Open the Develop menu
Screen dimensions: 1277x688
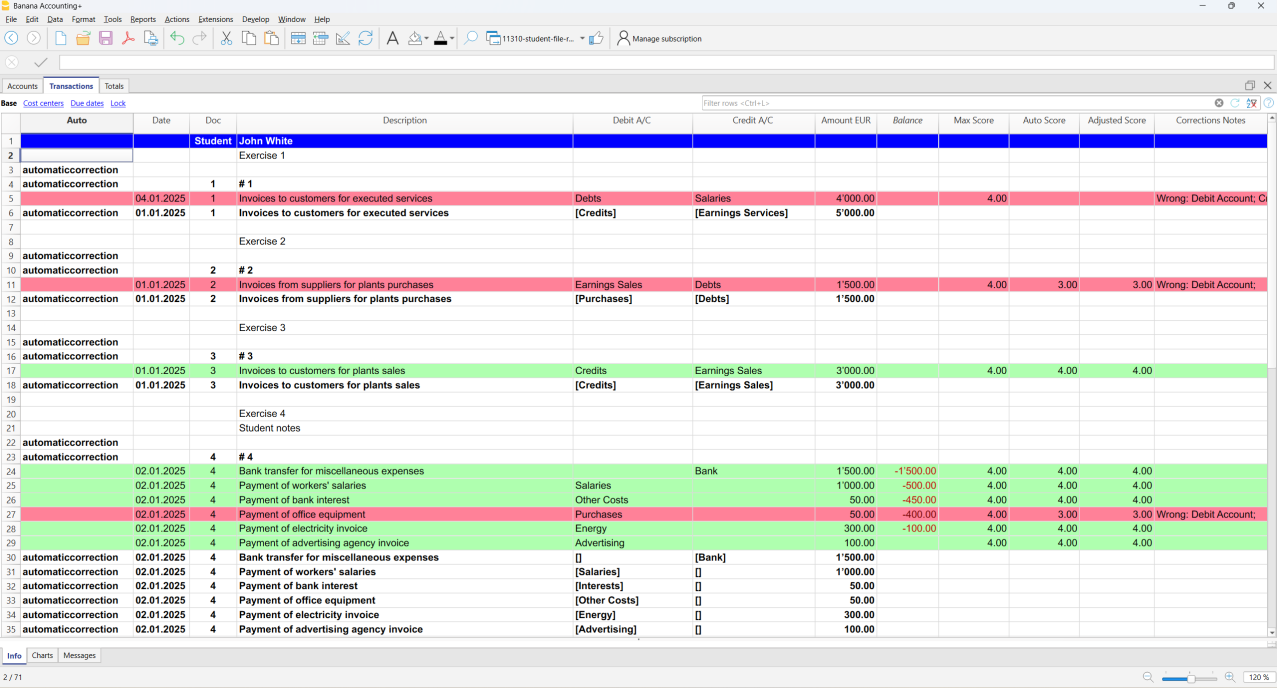coord(256,19)
